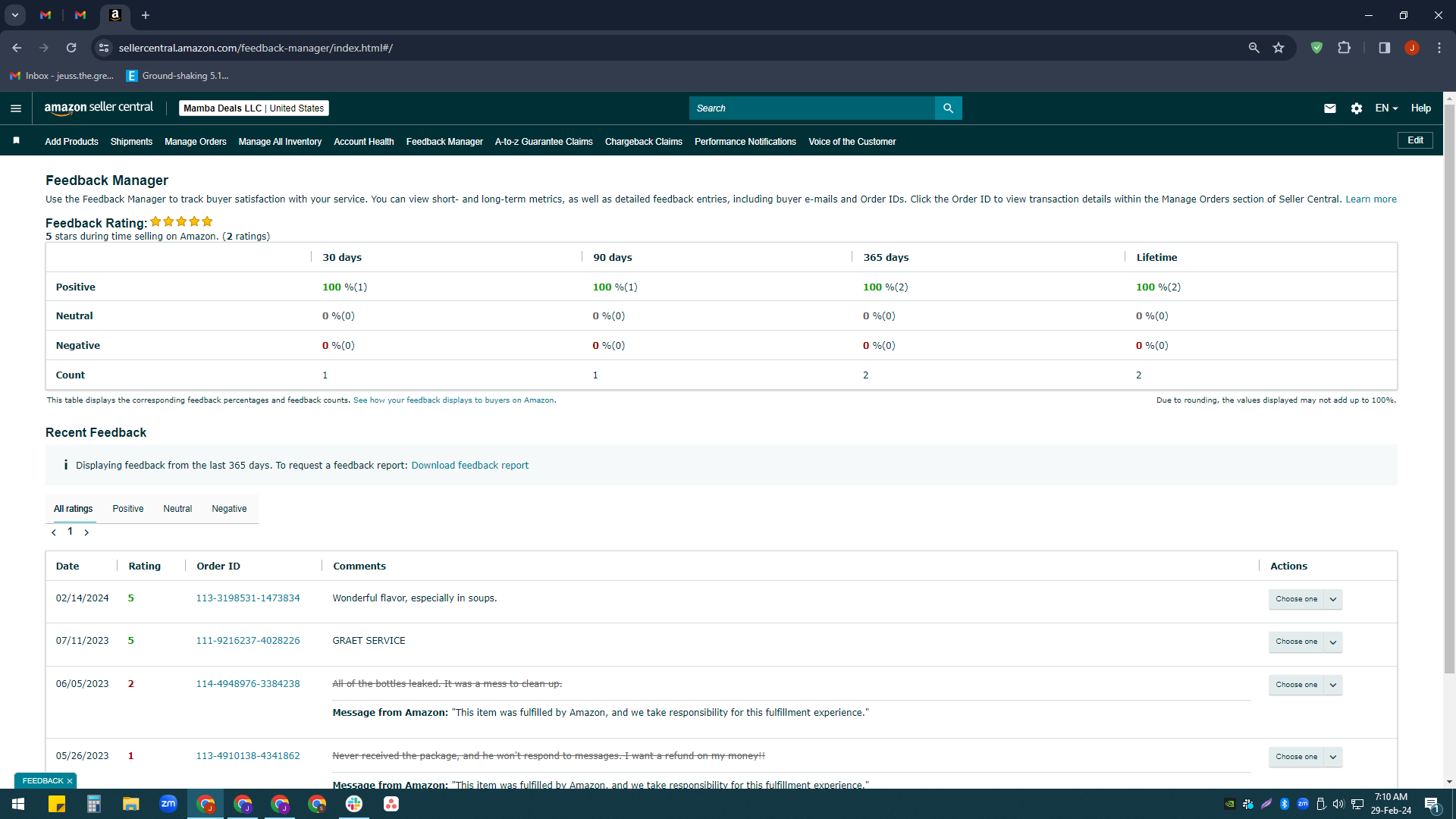Open Add Products menu item
Screen dimensions: 1456x819
(x=71, y=142)
